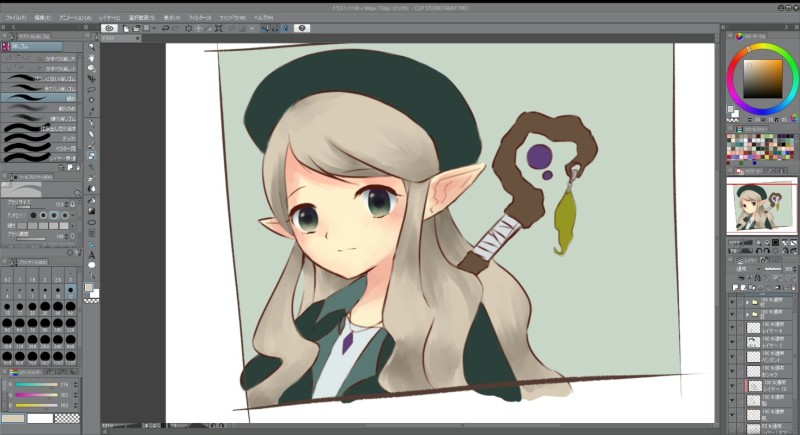800x435 pixels.
Task: Select the Frame border tool
Action: point(92,233)
